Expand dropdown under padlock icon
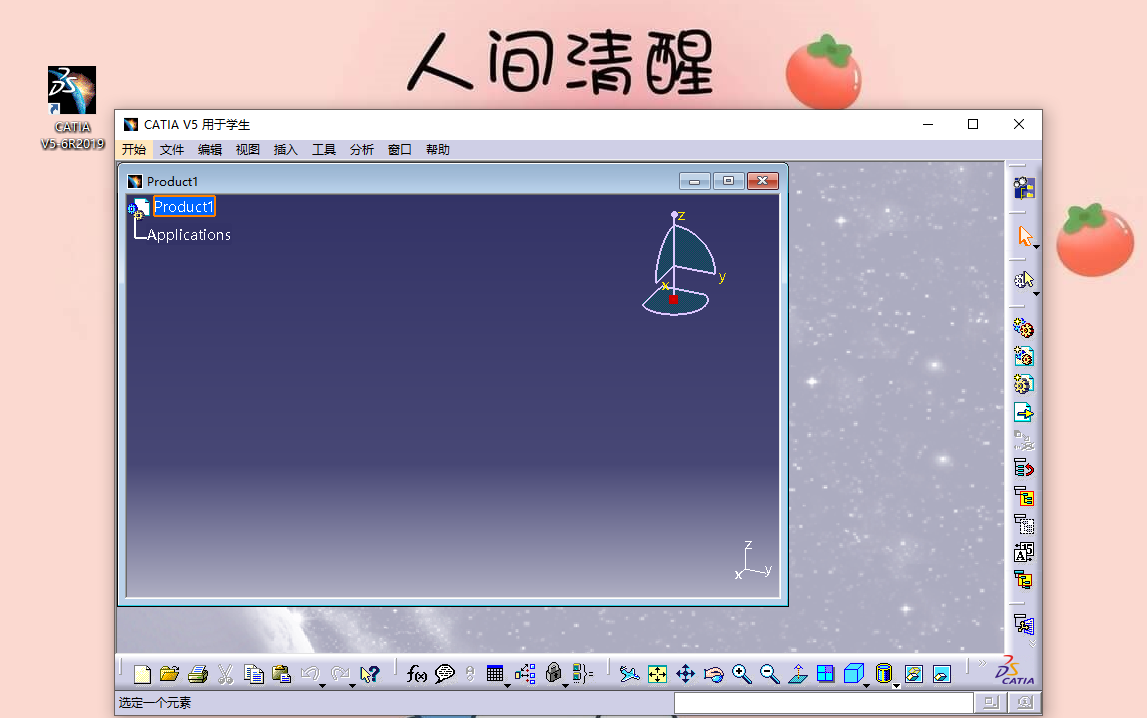This screenshot has width=1147, height=718. pyautogui.click(x=565, y=686)
